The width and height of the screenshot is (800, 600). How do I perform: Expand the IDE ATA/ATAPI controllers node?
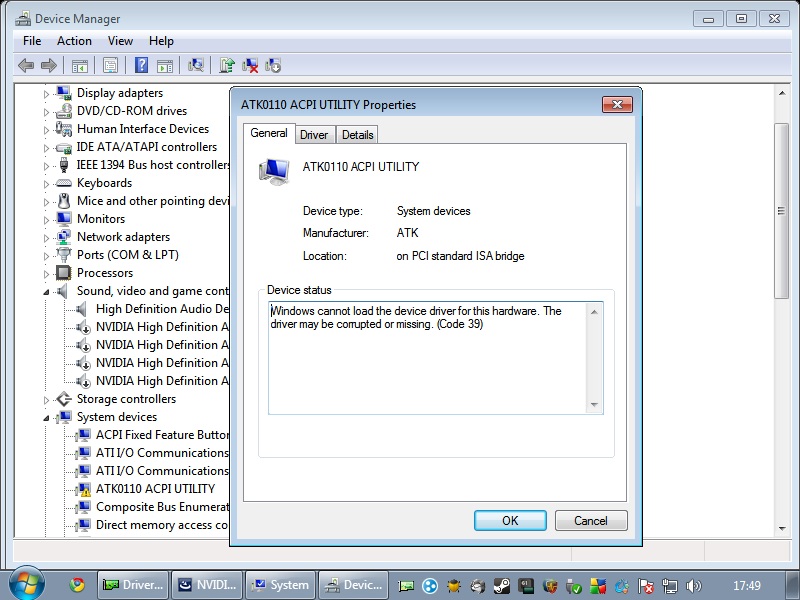click(46, 148)
